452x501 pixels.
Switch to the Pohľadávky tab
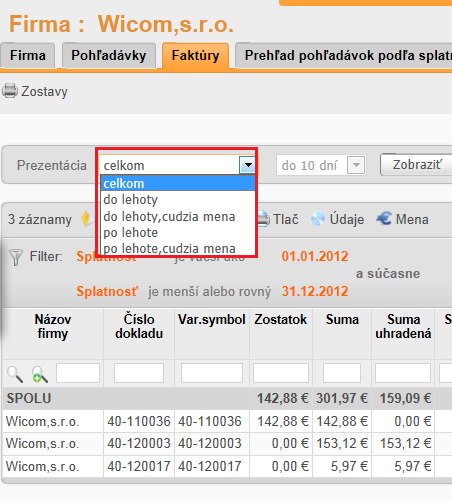coord(109,55)
